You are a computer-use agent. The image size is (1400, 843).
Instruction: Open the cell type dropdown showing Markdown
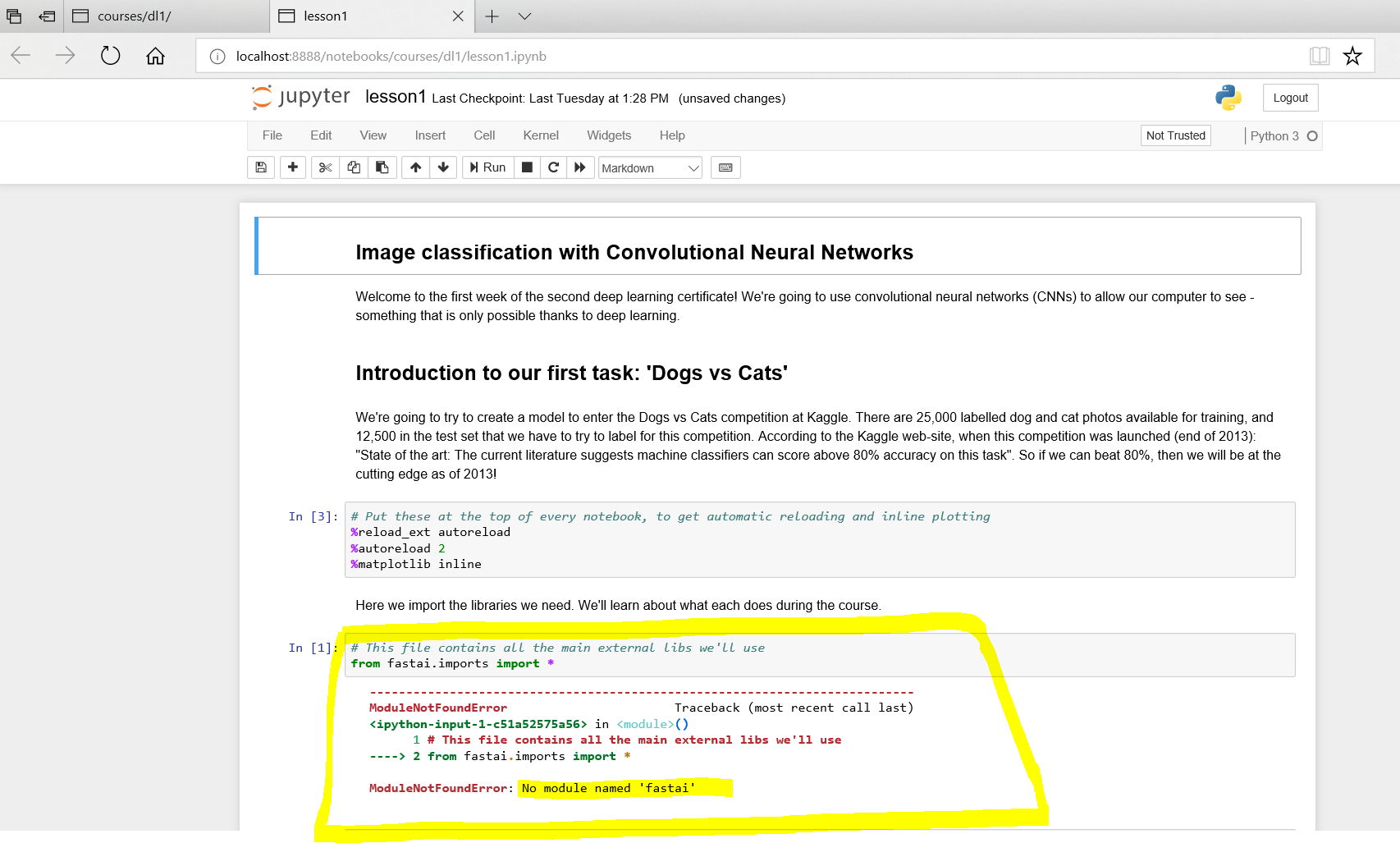tap(648, 167)
